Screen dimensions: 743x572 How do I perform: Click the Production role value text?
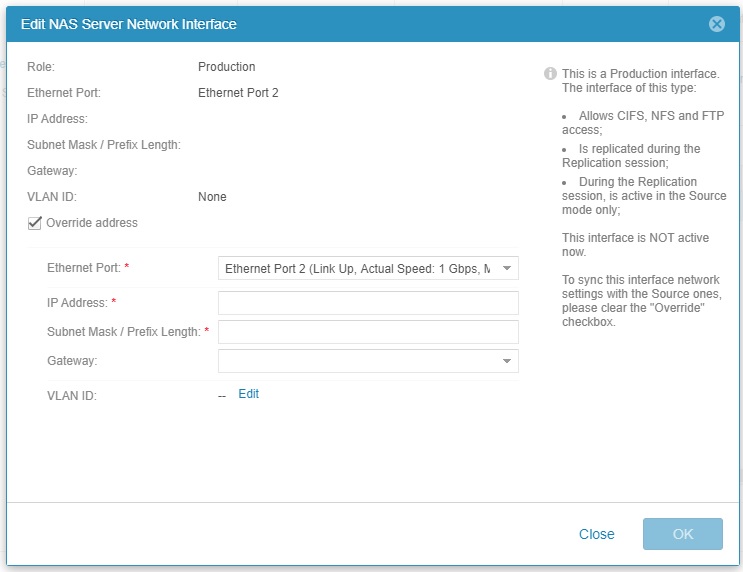coord(227,67)
